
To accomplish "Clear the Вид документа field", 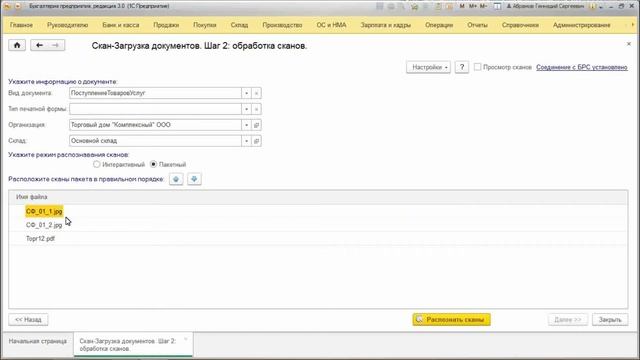I will (256, 93).
